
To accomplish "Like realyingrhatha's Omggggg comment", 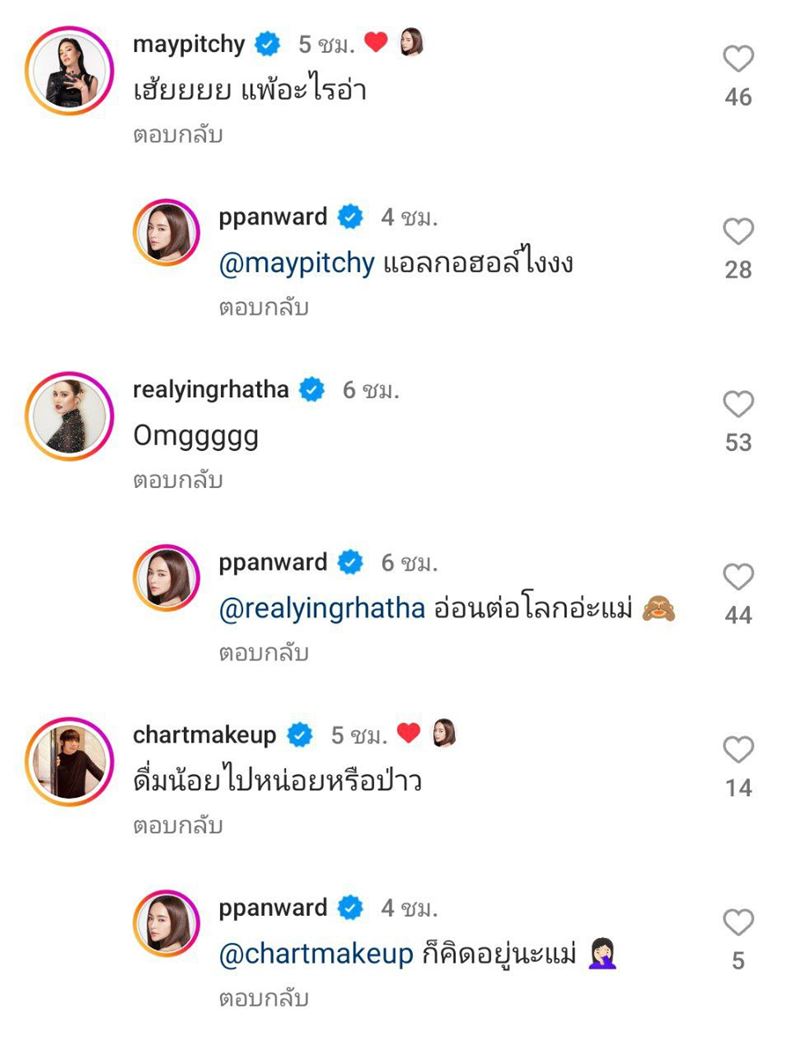I will coord(738,404).
